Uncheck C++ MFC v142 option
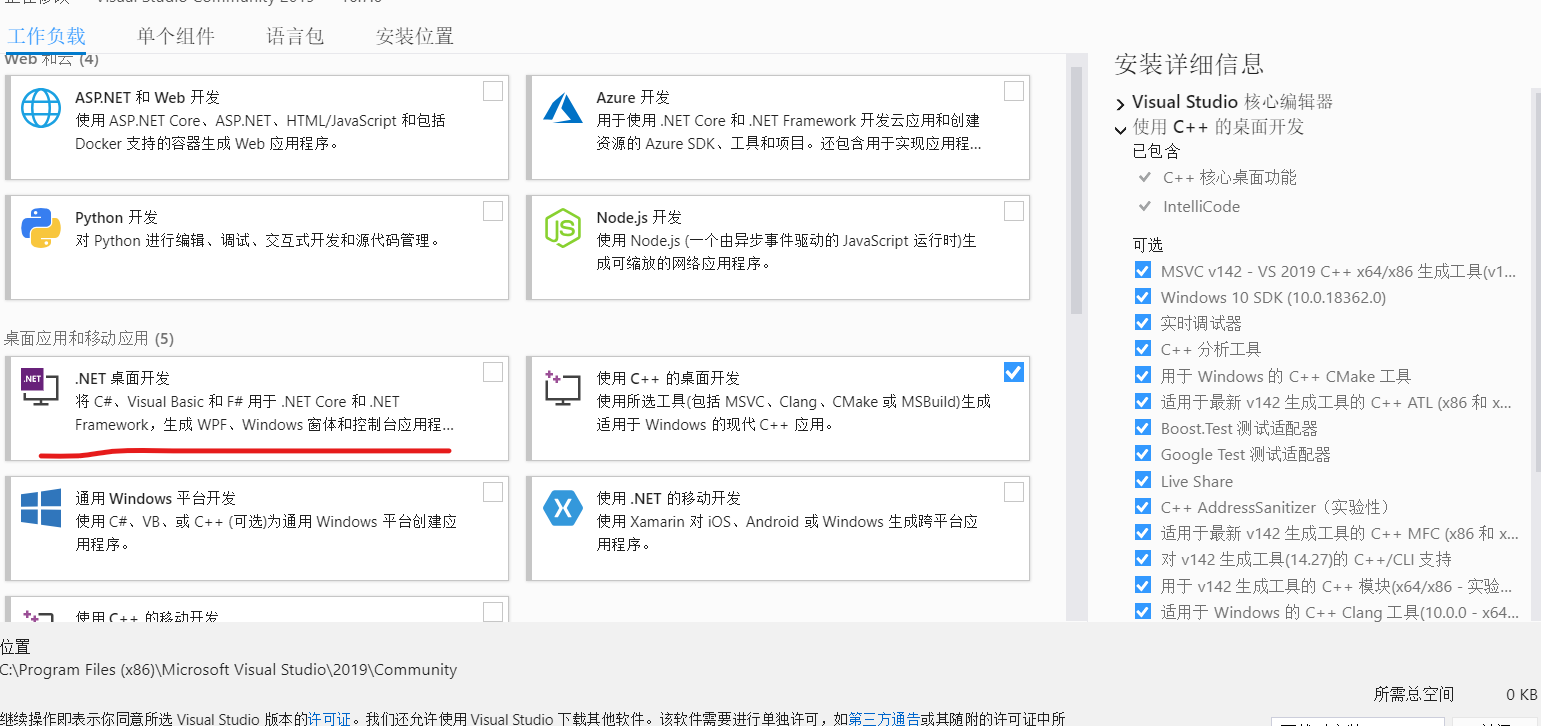Viewport: 1541px width, 726px height. pos(1143,532)
